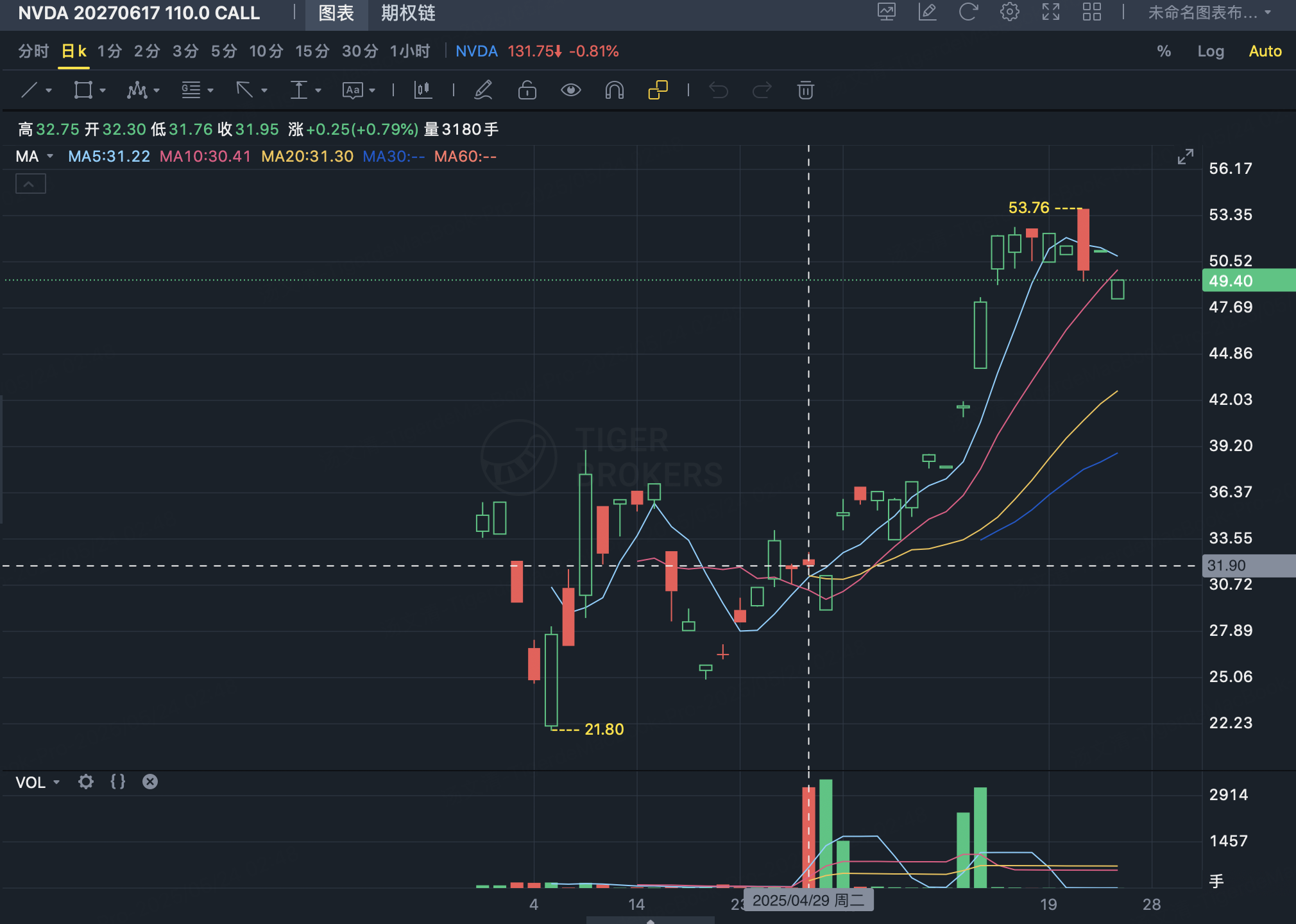This screenshot has height=924, width=1296.
Task: Select the 1小时 timeframe
Action: pos(410,51)
